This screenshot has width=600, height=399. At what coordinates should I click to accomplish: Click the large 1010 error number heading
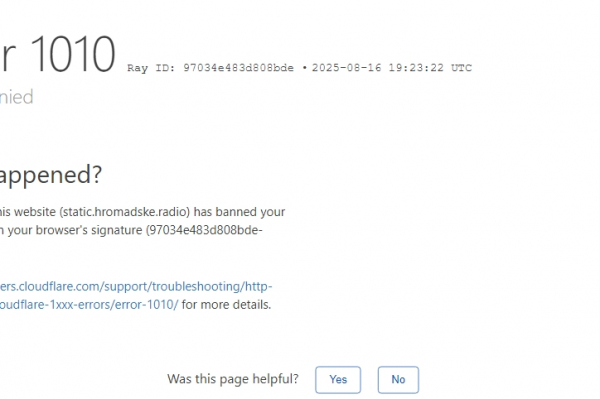72,54
